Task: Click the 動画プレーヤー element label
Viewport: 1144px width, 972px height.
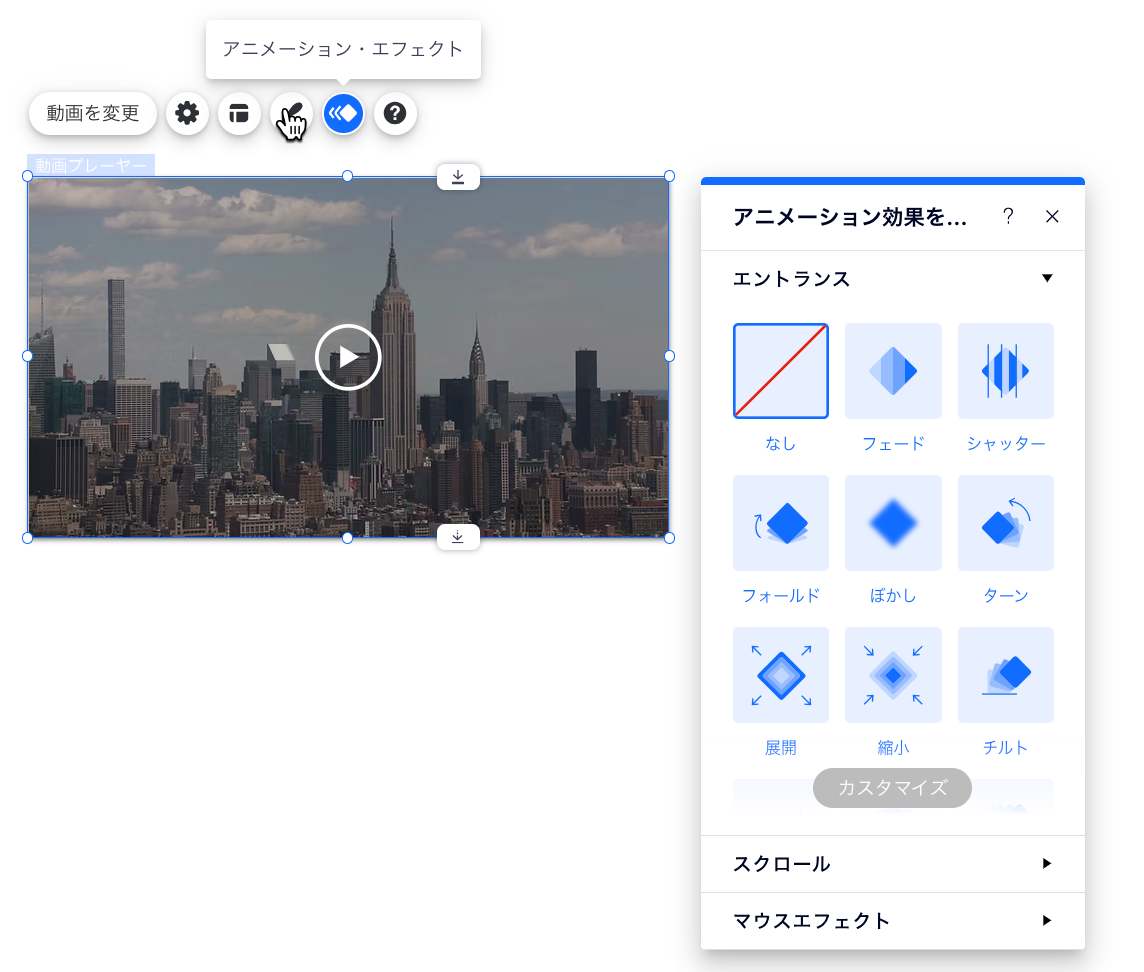Action: (x=91, y=166)
